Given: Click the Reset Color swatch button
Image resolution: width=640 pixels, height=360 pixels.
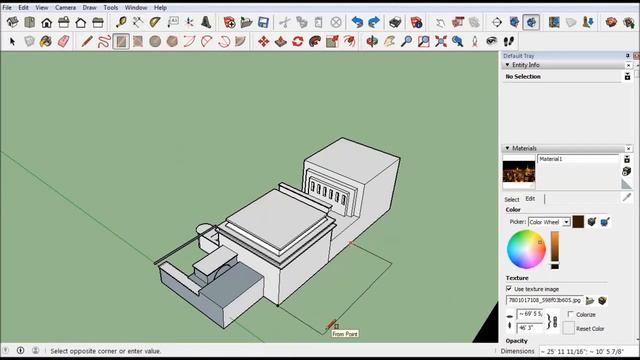Looking at the screenshot, I should (x=569, y=328).
